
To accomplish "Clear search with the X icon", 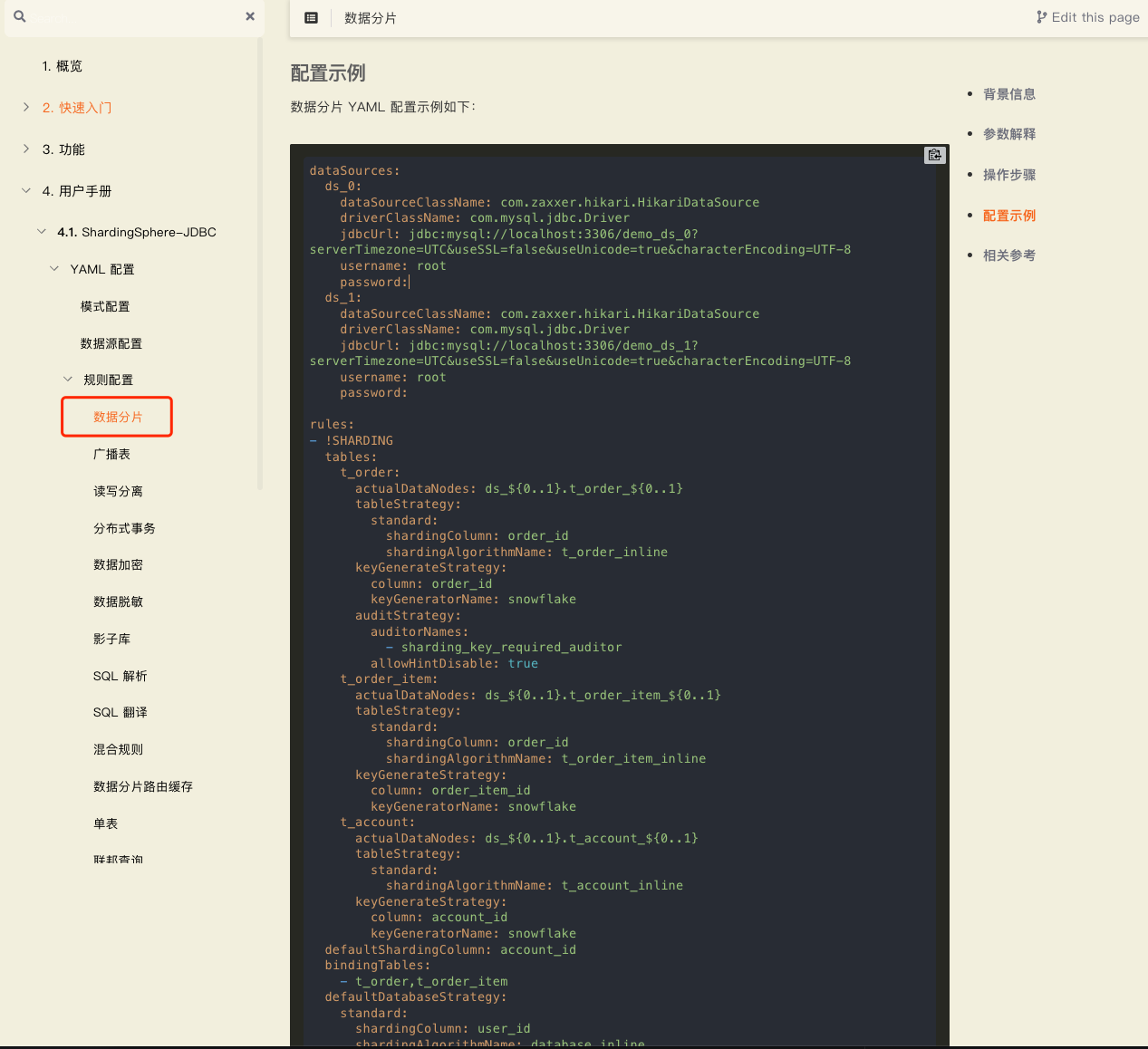I will [250, 16].
